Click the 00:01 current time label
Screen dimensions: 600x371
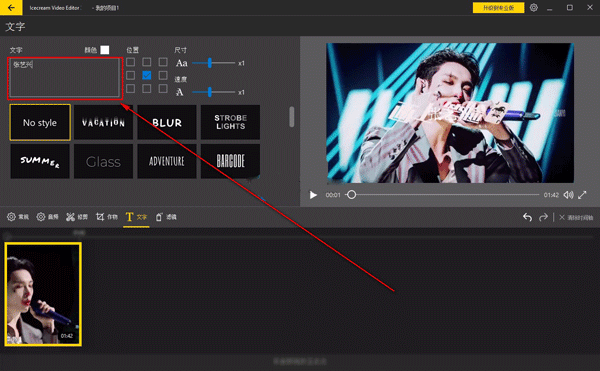(x=333, y=195)
